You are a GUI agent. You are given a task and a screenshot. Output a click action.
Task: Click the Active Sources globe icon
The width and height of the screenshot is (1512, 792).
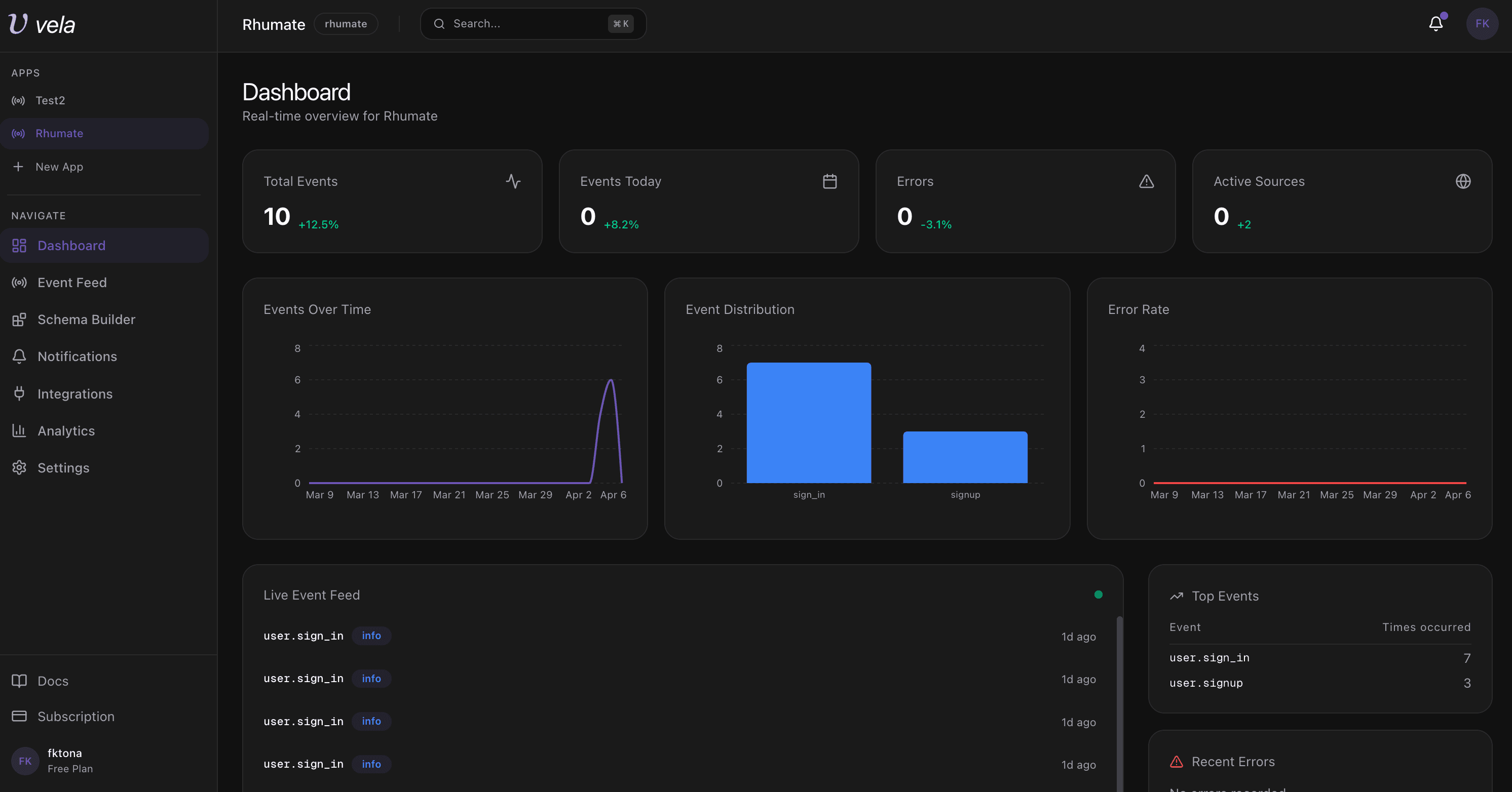pyautogui.click(x=1463, y=181)
